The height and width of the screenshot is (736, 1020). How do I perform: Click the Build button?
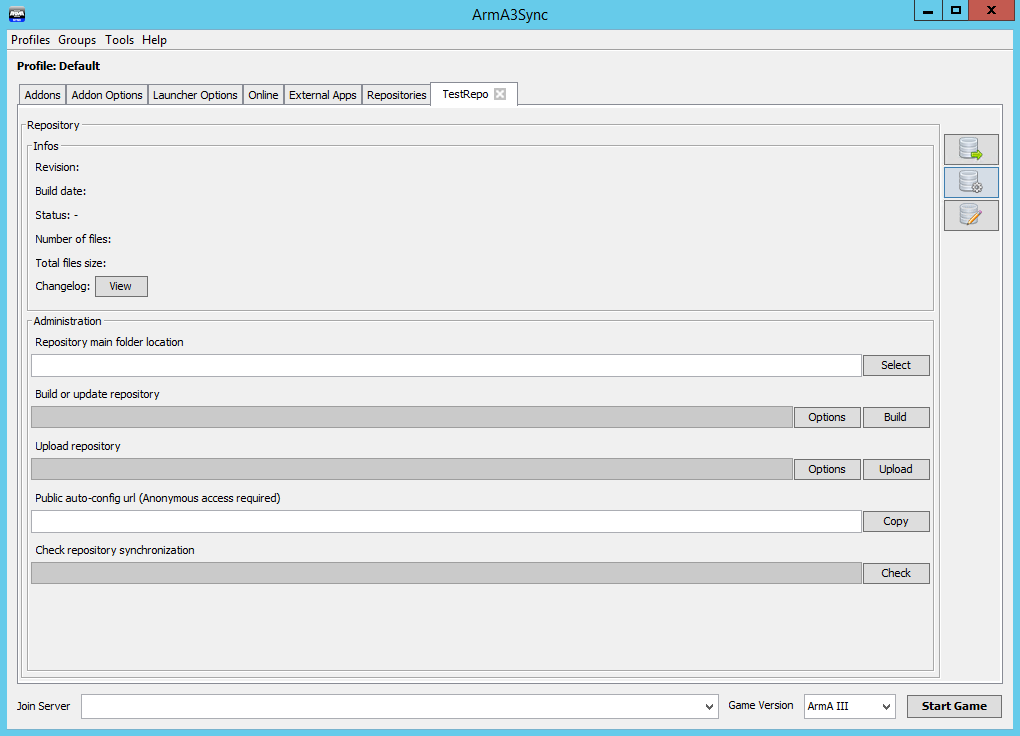(x=896, y=417)
